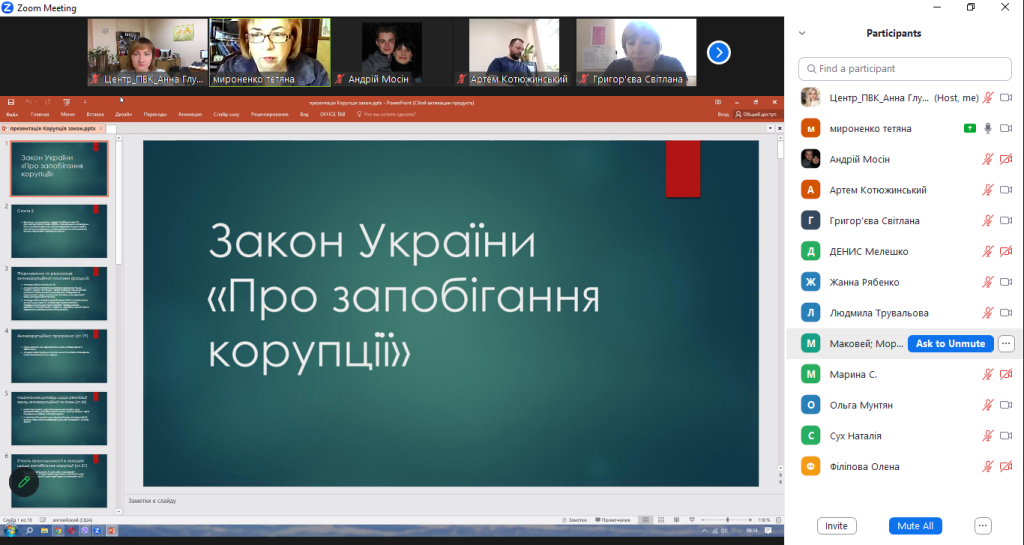Open more options next to Mute All

point(982,526)
